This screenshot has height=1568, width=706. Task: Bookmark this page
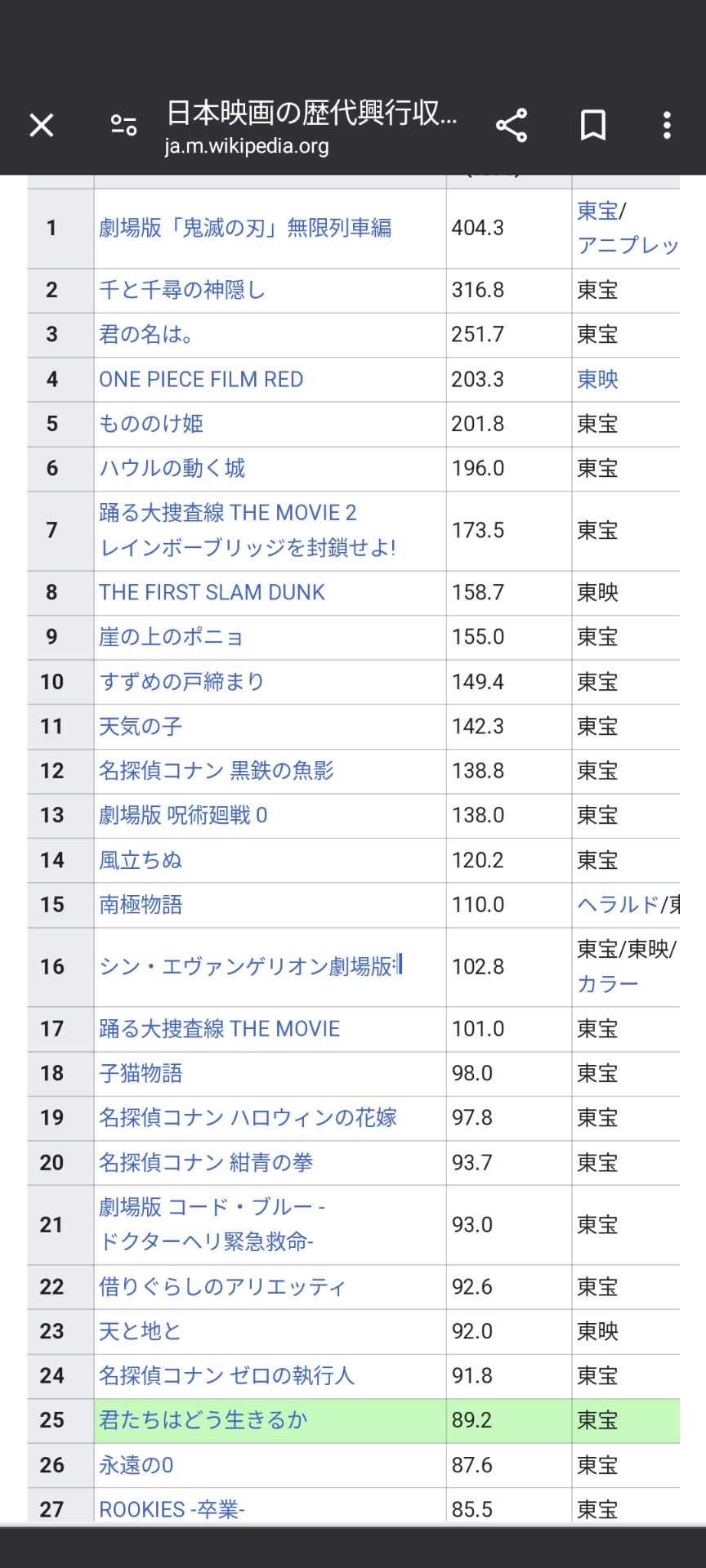(x=592, y=126)
